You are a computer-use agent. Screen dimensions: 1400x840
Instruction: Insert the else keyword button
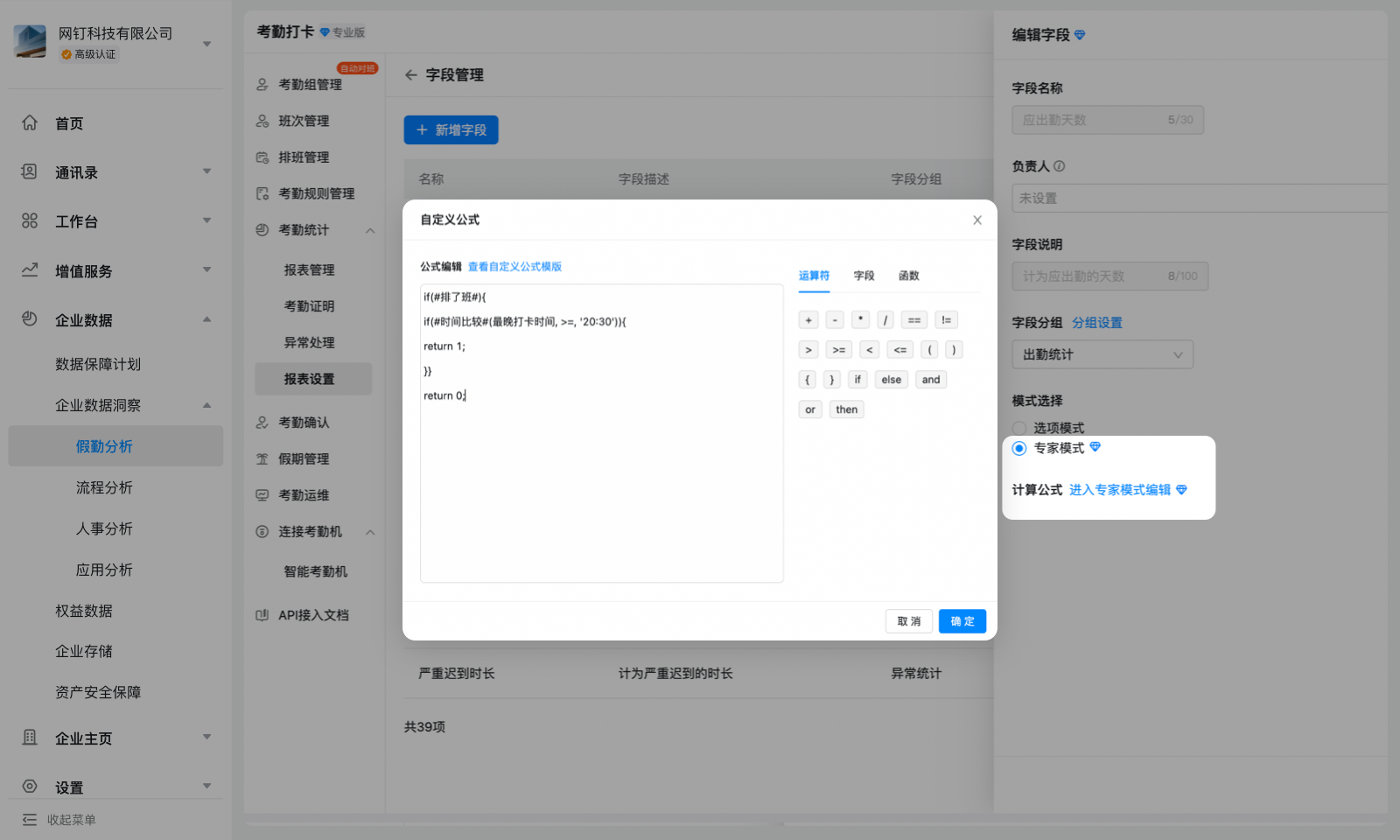[x=891, y=380]
